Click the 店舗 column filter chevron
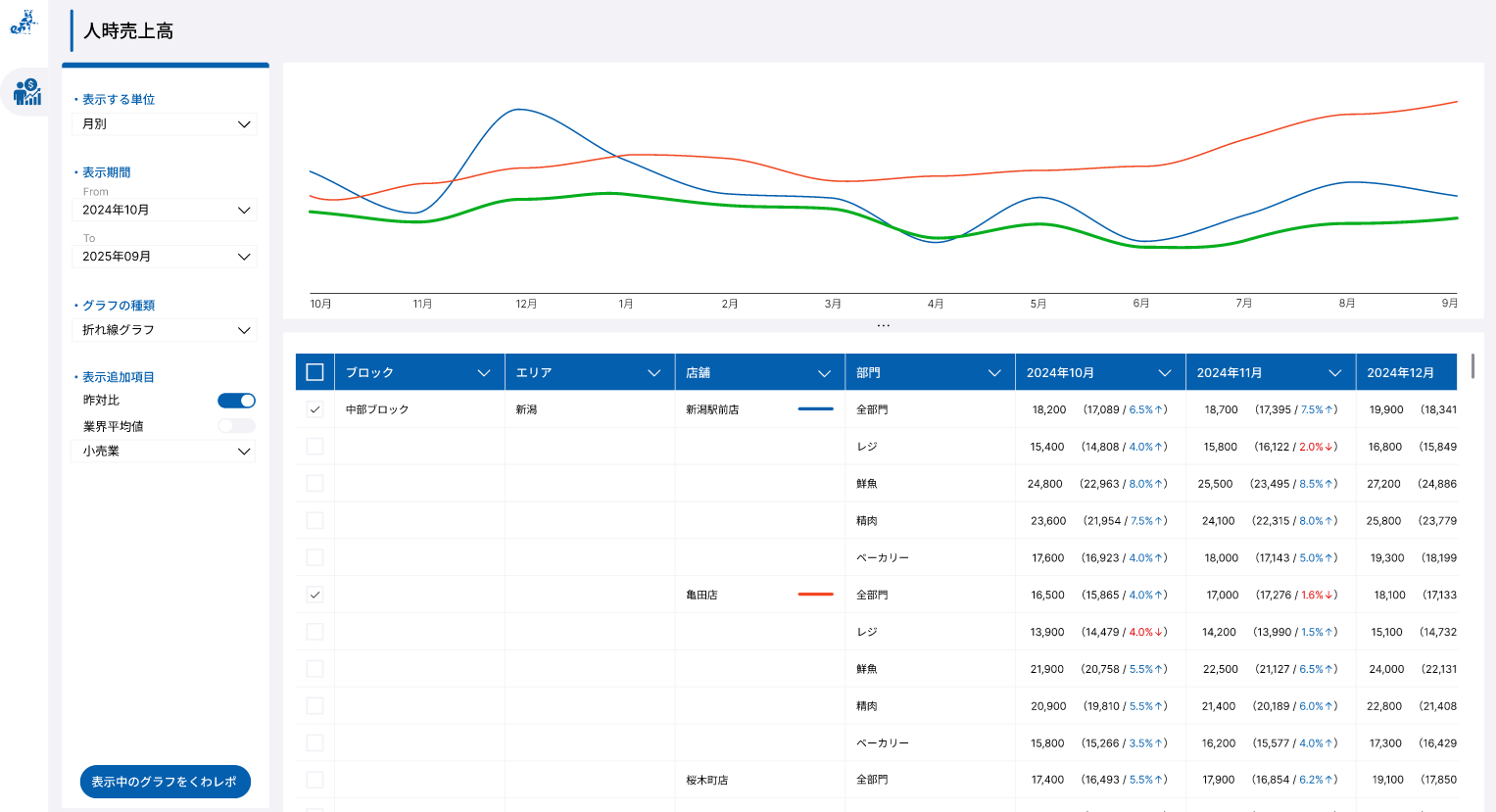The height and width of the screenshot is (812, 1496). pos(824,373)
